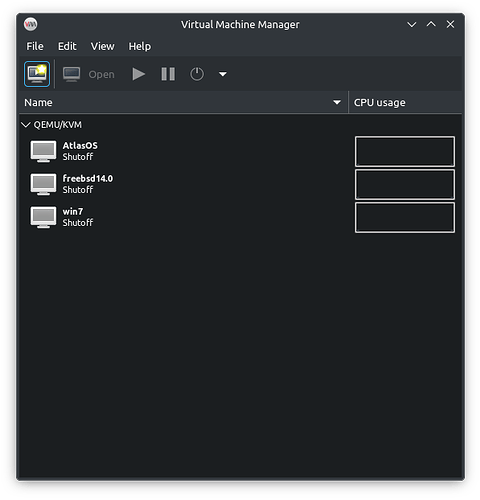
Task: Collapse the QEMU/KVM connection
Action: click(25, 125)
